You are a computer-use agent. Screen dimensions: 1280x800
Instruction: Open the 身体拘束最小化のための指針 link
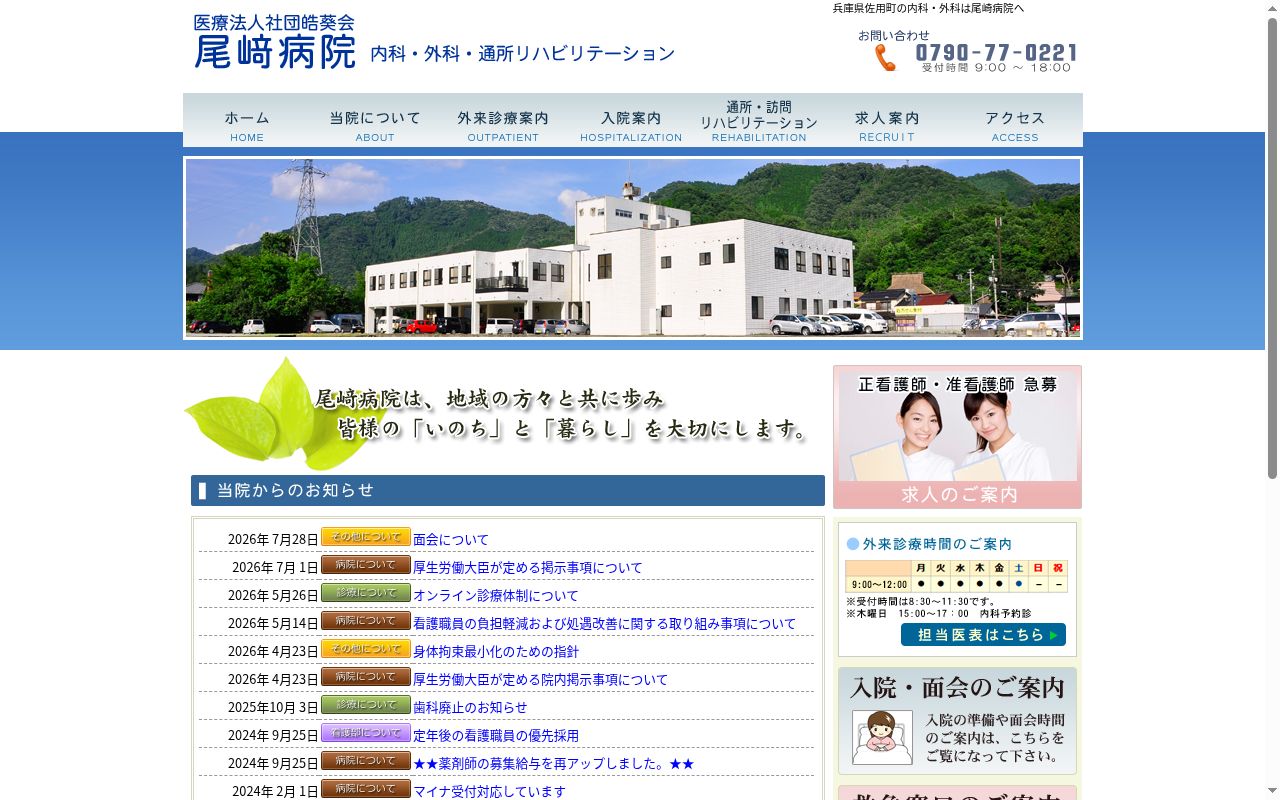496,651
